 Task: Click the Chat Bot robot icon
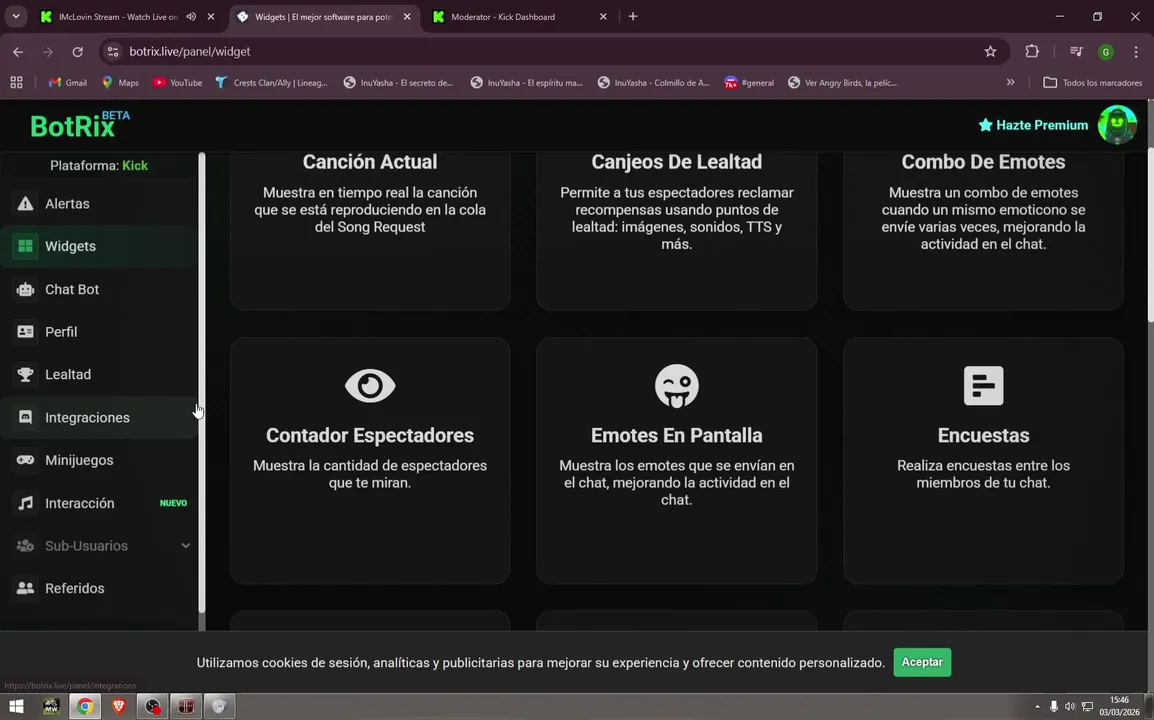click(x=25, y=289)
